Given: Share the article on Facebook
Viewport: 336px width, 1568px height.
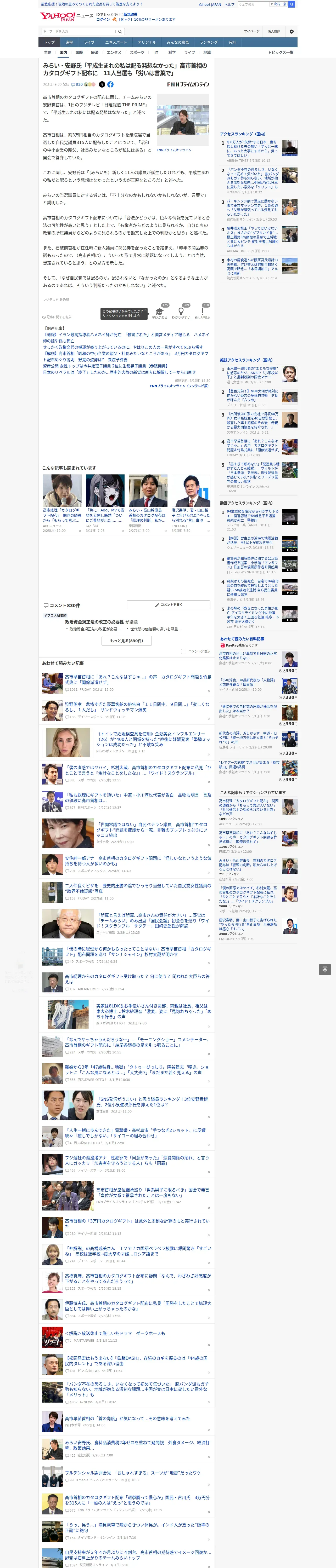Looking at the screenshot, I should click(110, 85).
